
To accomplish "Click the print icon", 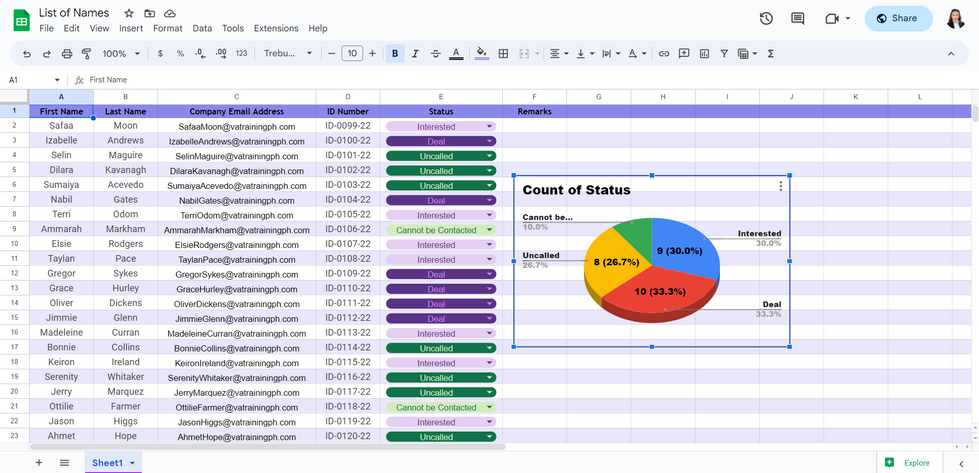I will pos(67,53).
